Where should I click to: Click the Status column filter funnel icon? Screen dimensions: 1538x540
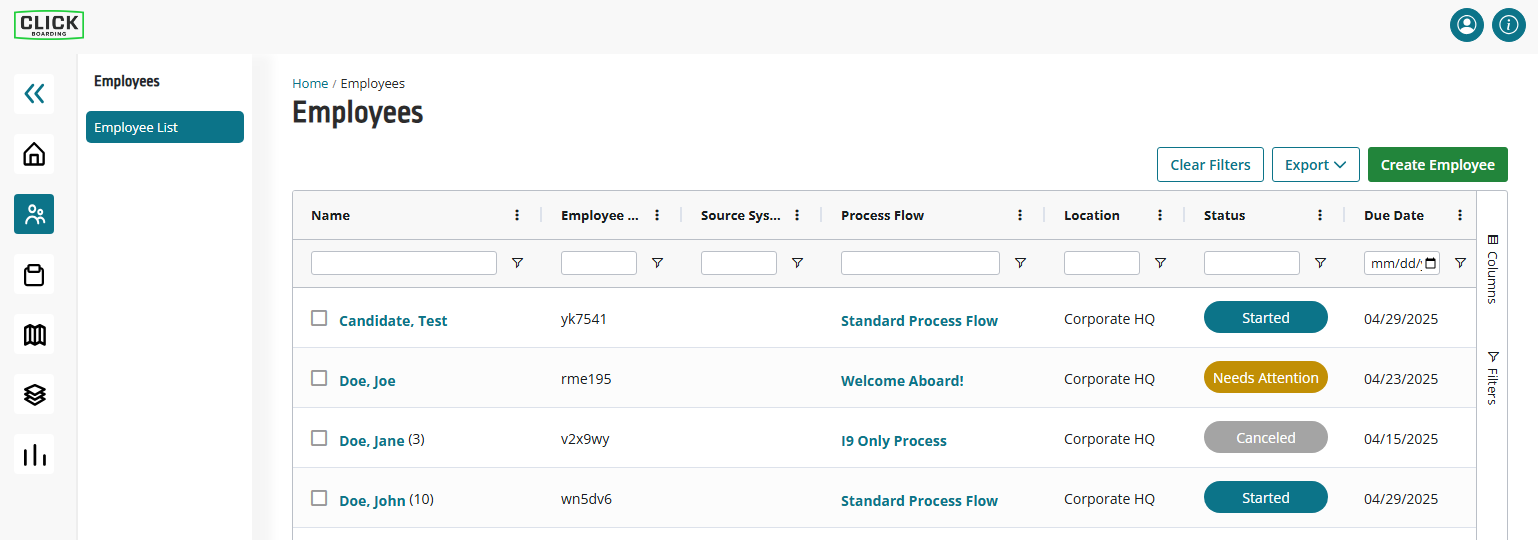click(x=1320, y=263)
